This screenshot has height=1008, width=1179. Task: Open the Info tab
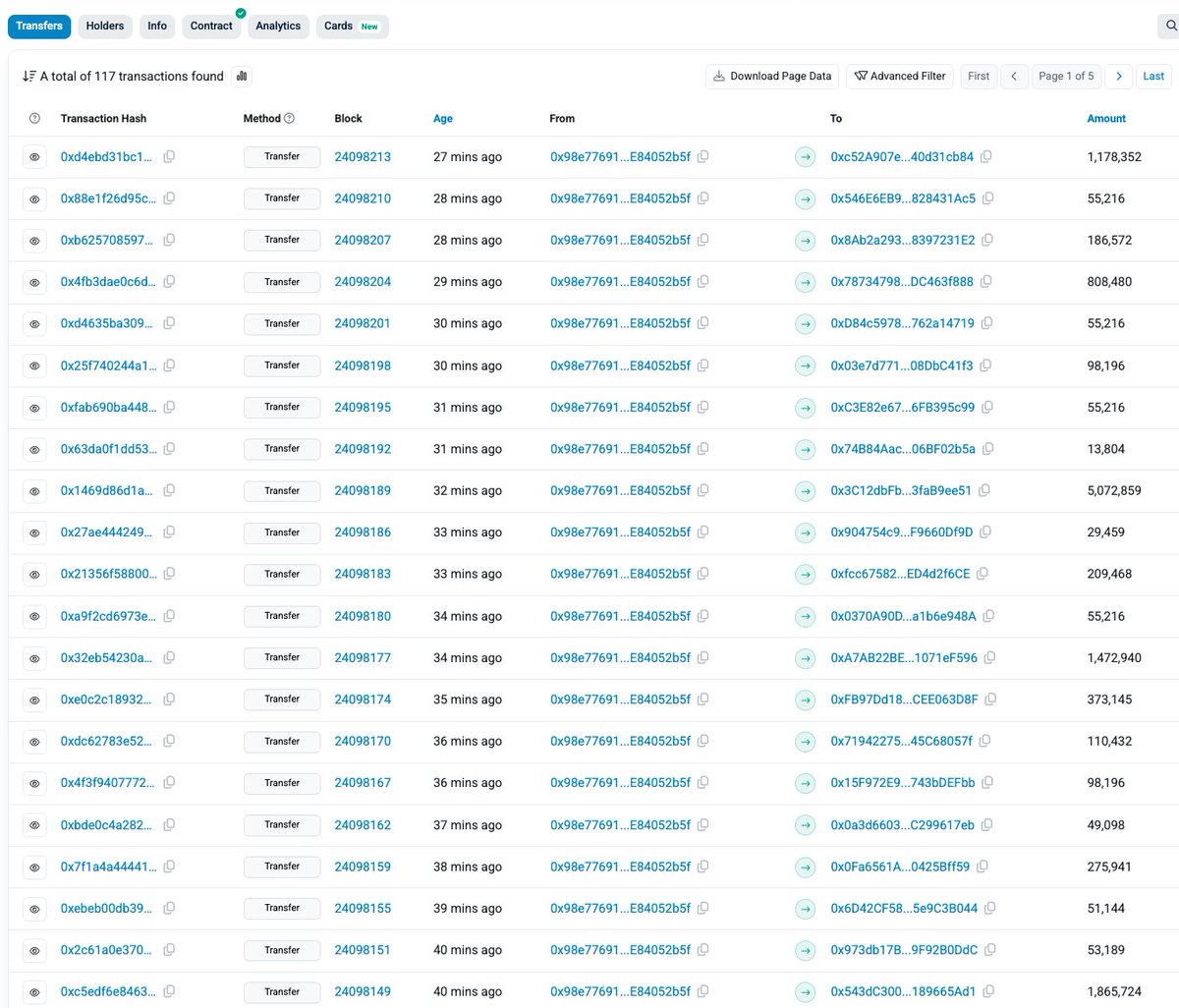click(x=157, y=26)
